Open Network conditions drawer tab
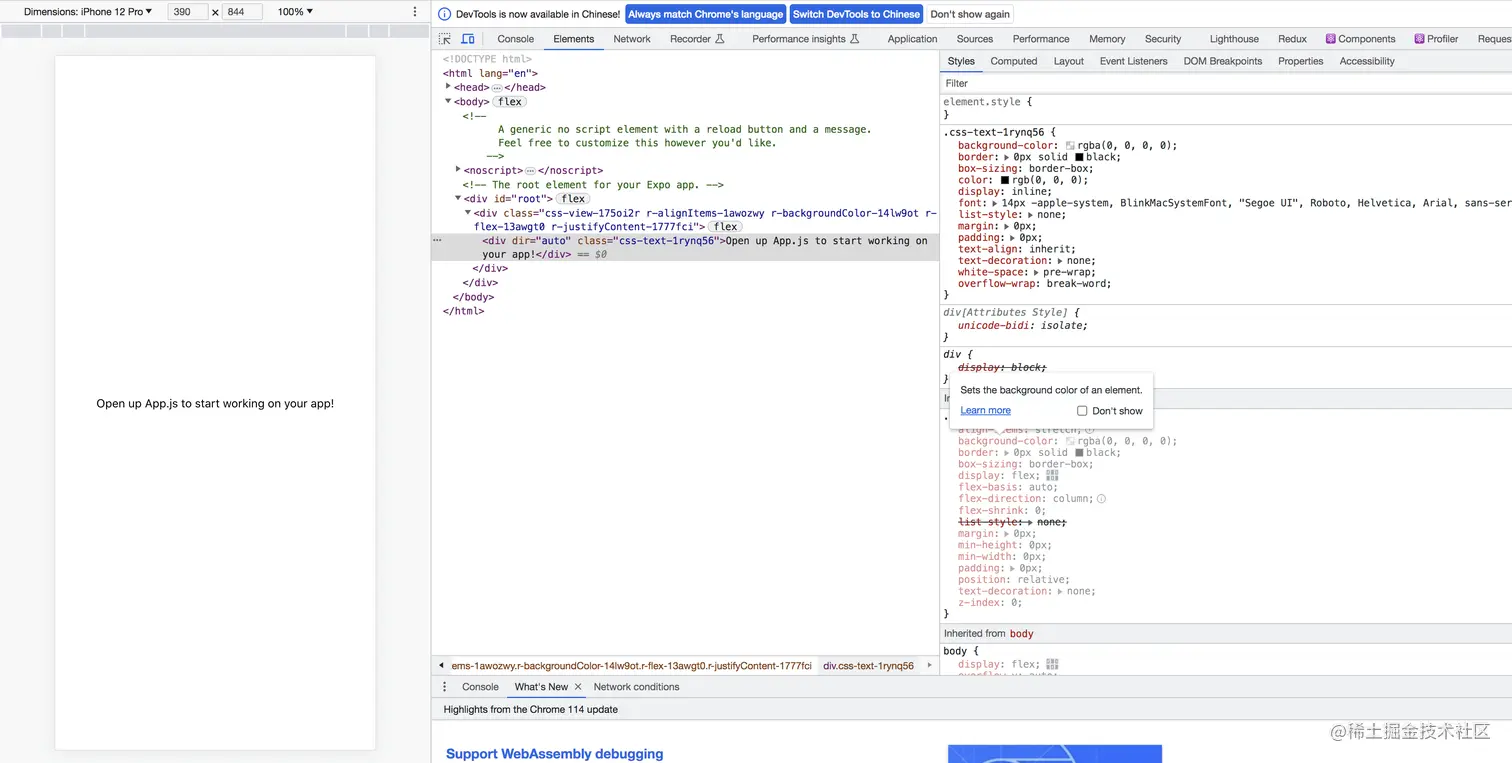 [636, 687]
